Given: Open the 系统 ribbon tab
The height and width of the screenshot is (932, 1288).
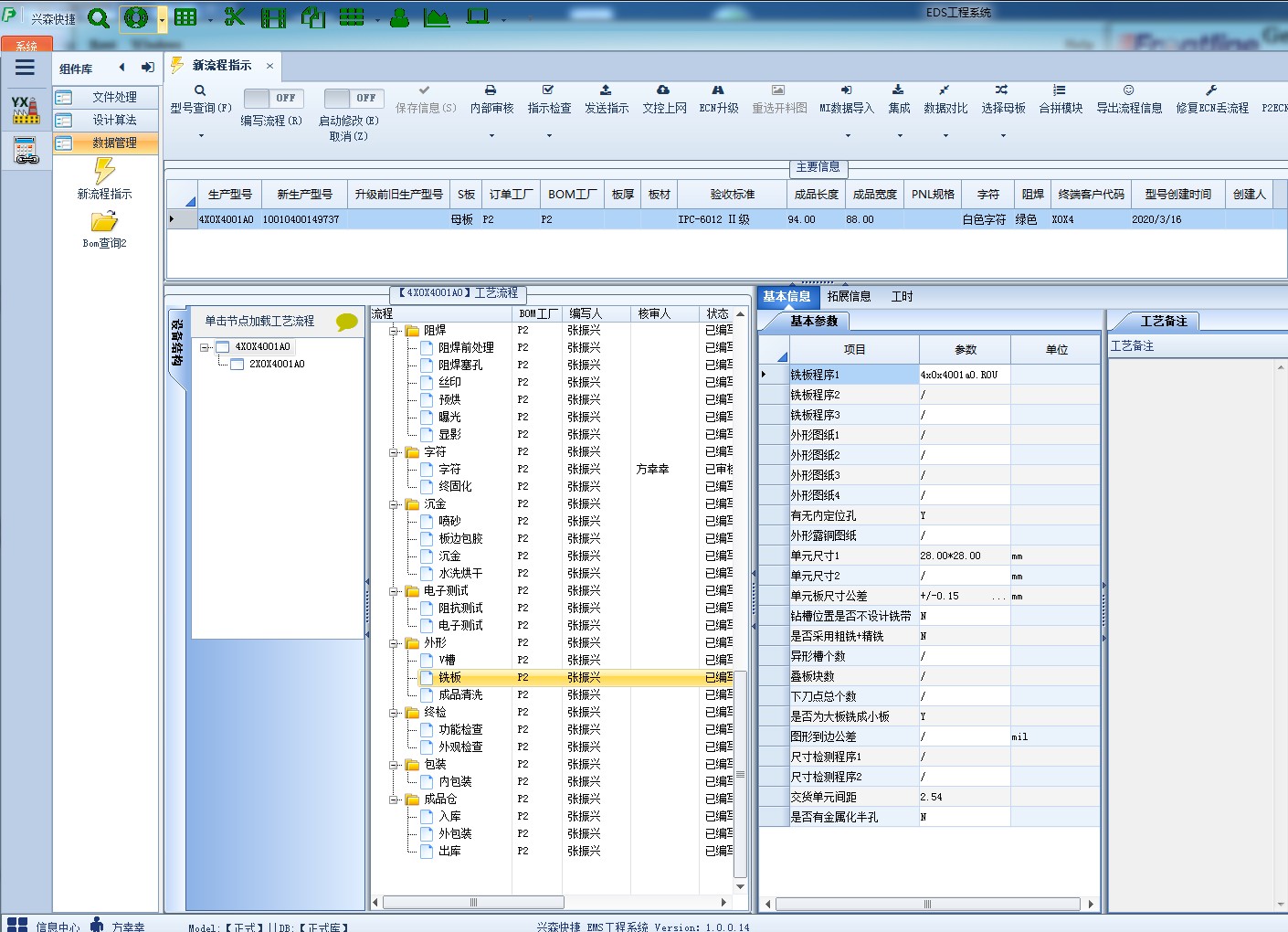Looking at the screenshot, I should tap(26, 46).
